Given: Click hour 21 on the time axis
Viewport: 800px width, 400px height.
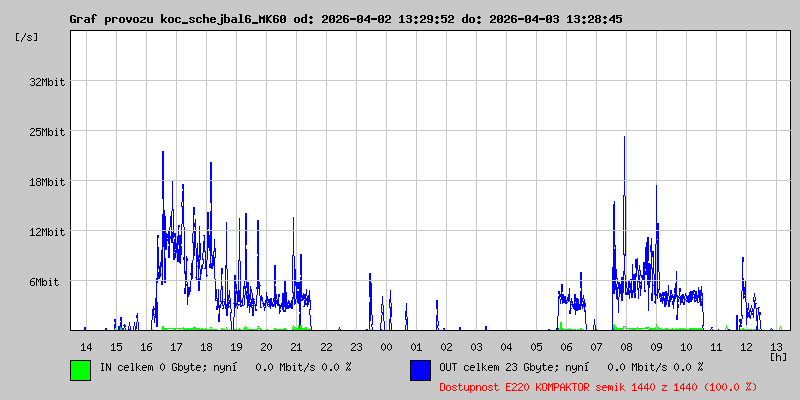Looking at the screenshot, I should [296, 346].
